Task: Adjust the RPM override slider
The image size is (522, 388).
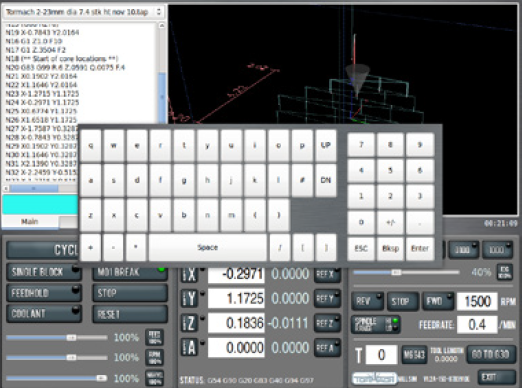Action: click(x=57, y=358)
